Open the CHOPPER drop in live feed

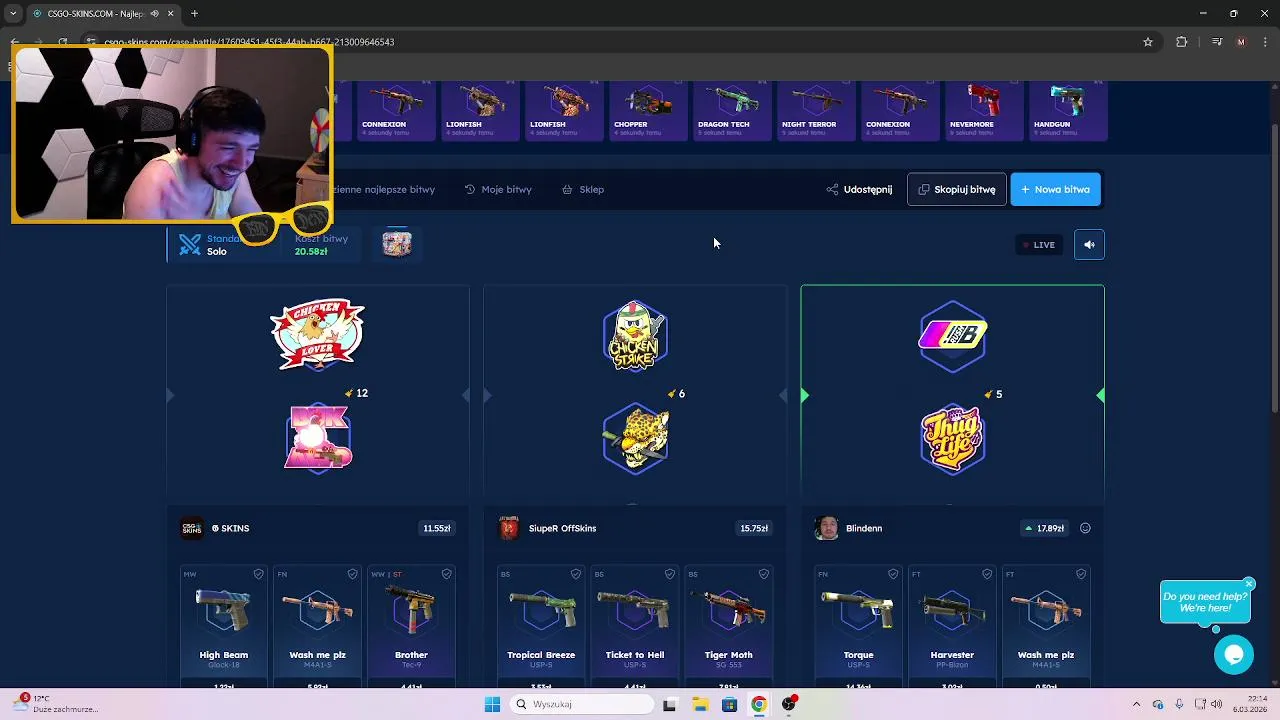coord(647,111)
